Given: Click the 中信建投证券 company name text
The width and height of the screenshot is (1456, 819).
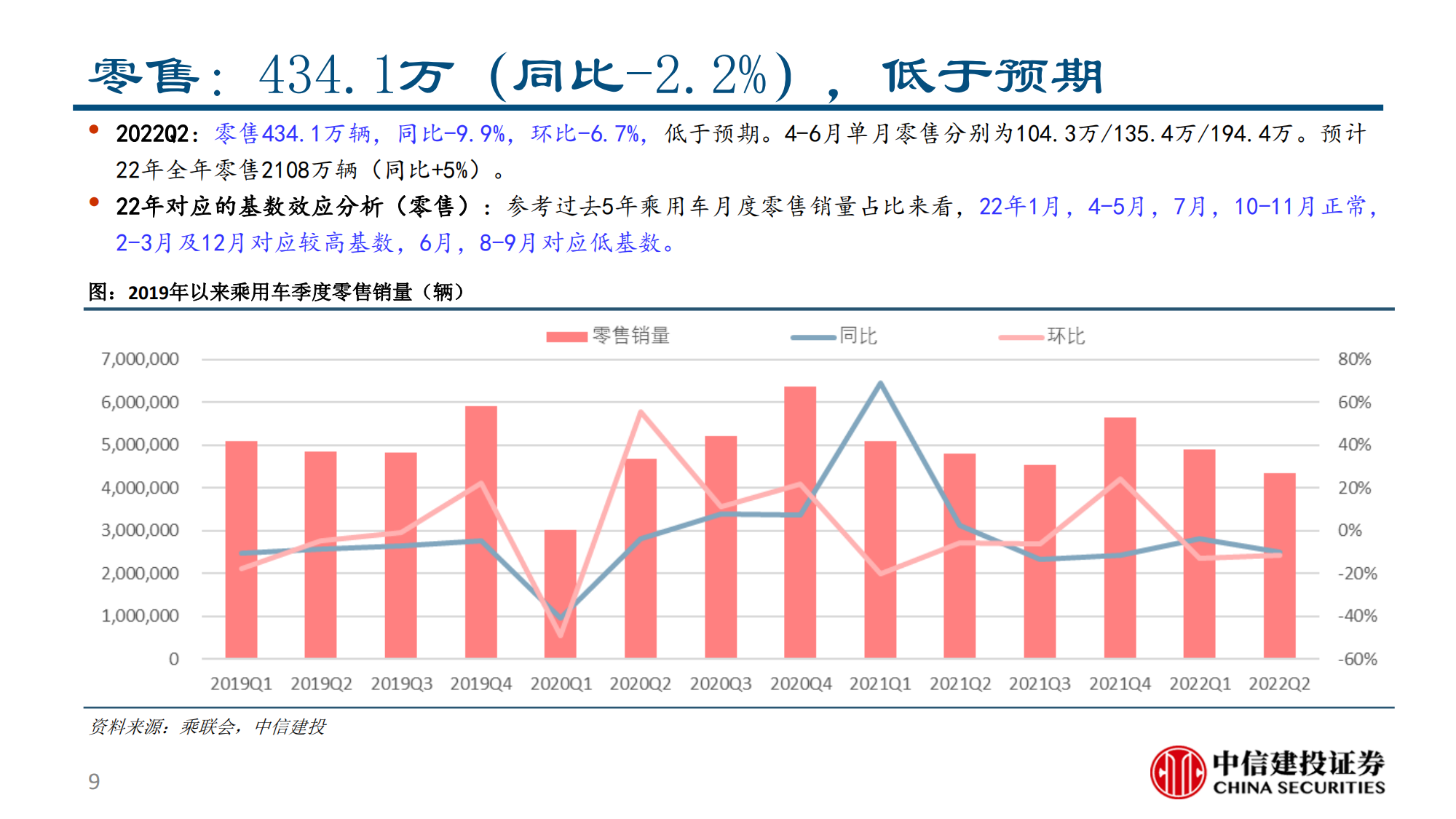Looking at the screenshot, I should [x=1299, y=764].
